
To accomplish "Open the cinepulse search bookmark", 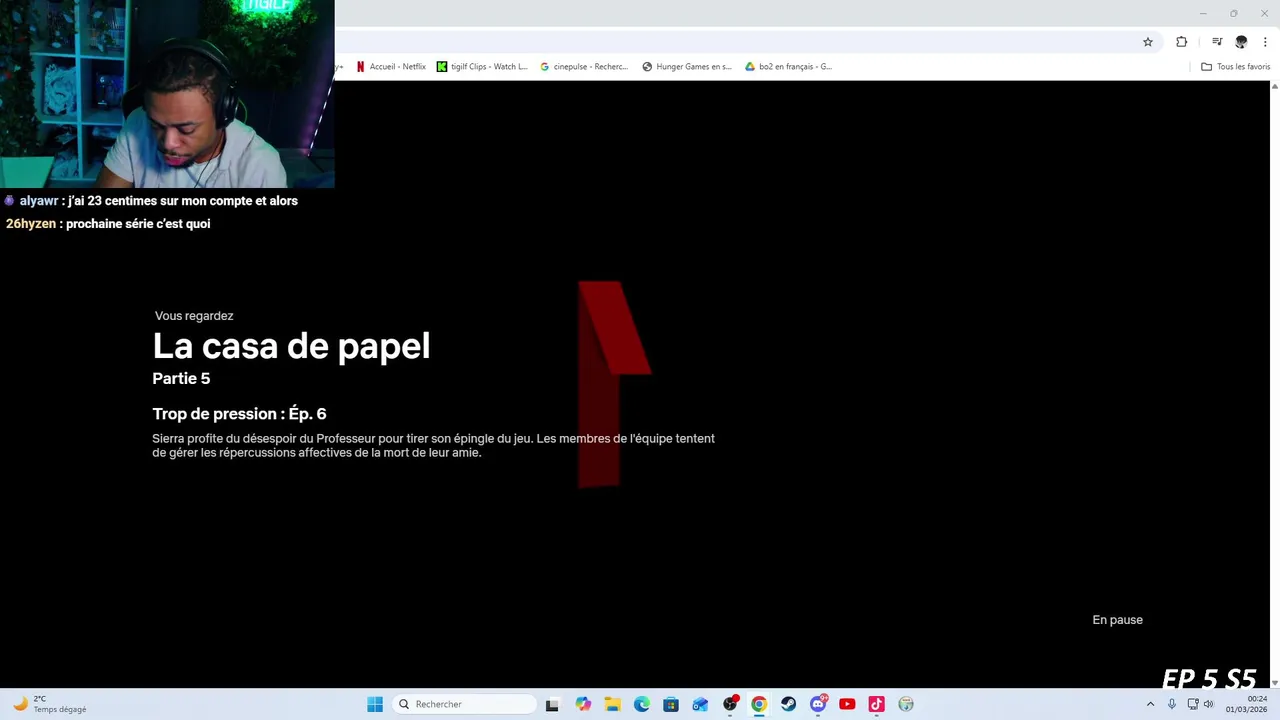I will coord(584,67).
